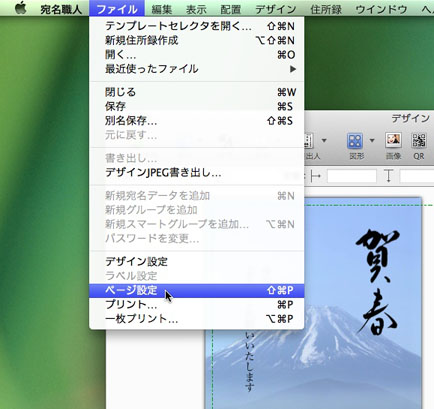This screenshot has height=409, width=434.
Task: Open the 差出人 dropdown arrow
Action: coord(324,140)
